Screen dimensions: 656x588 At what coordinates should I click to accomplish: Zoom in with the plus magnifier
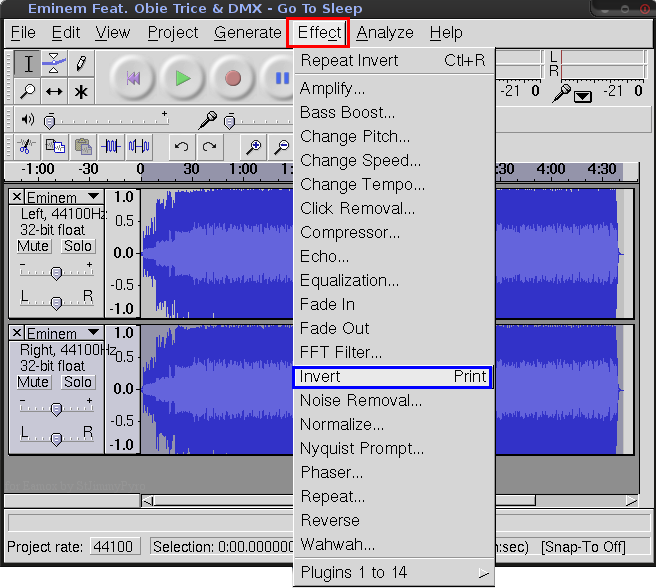(254, 146)
